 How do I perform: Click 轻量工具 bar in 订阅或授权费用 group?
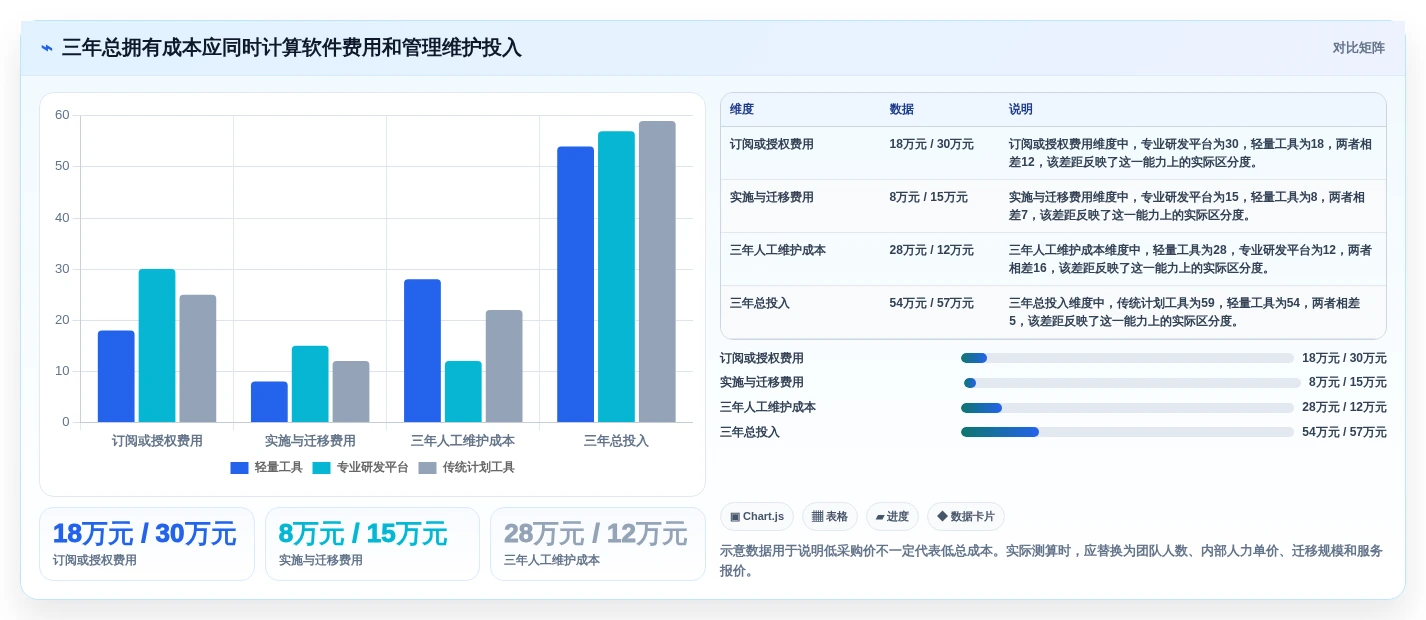click(x=116, y=376)
